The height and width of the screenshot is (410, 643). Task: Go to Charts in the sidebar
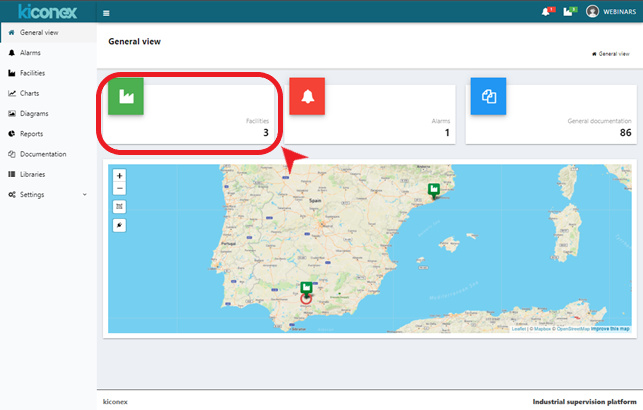point(29,93)
